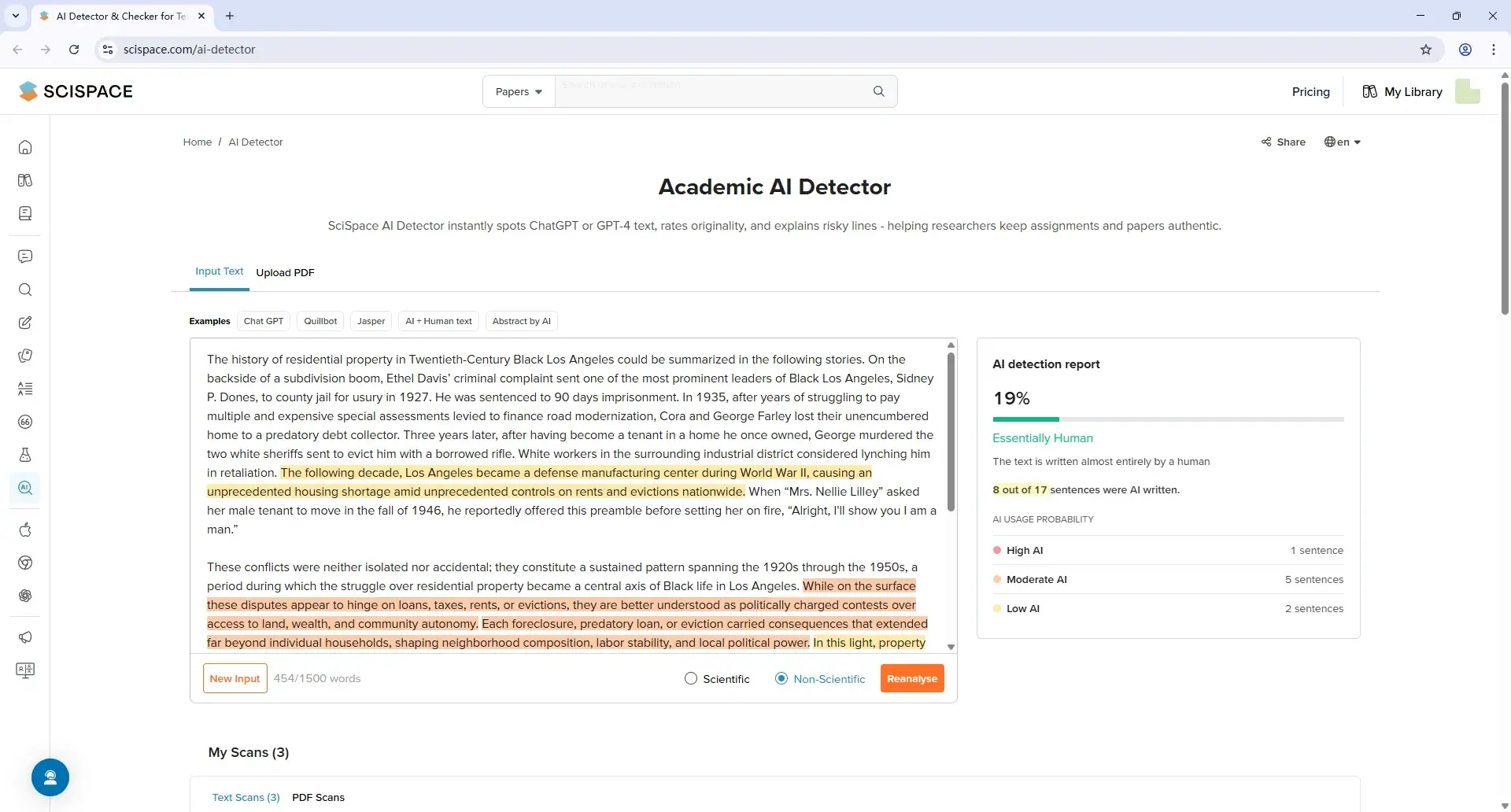Load the Jasper example
Image resolution: width=1511 pixels, height=812 pixels.
tap(371, 321)
